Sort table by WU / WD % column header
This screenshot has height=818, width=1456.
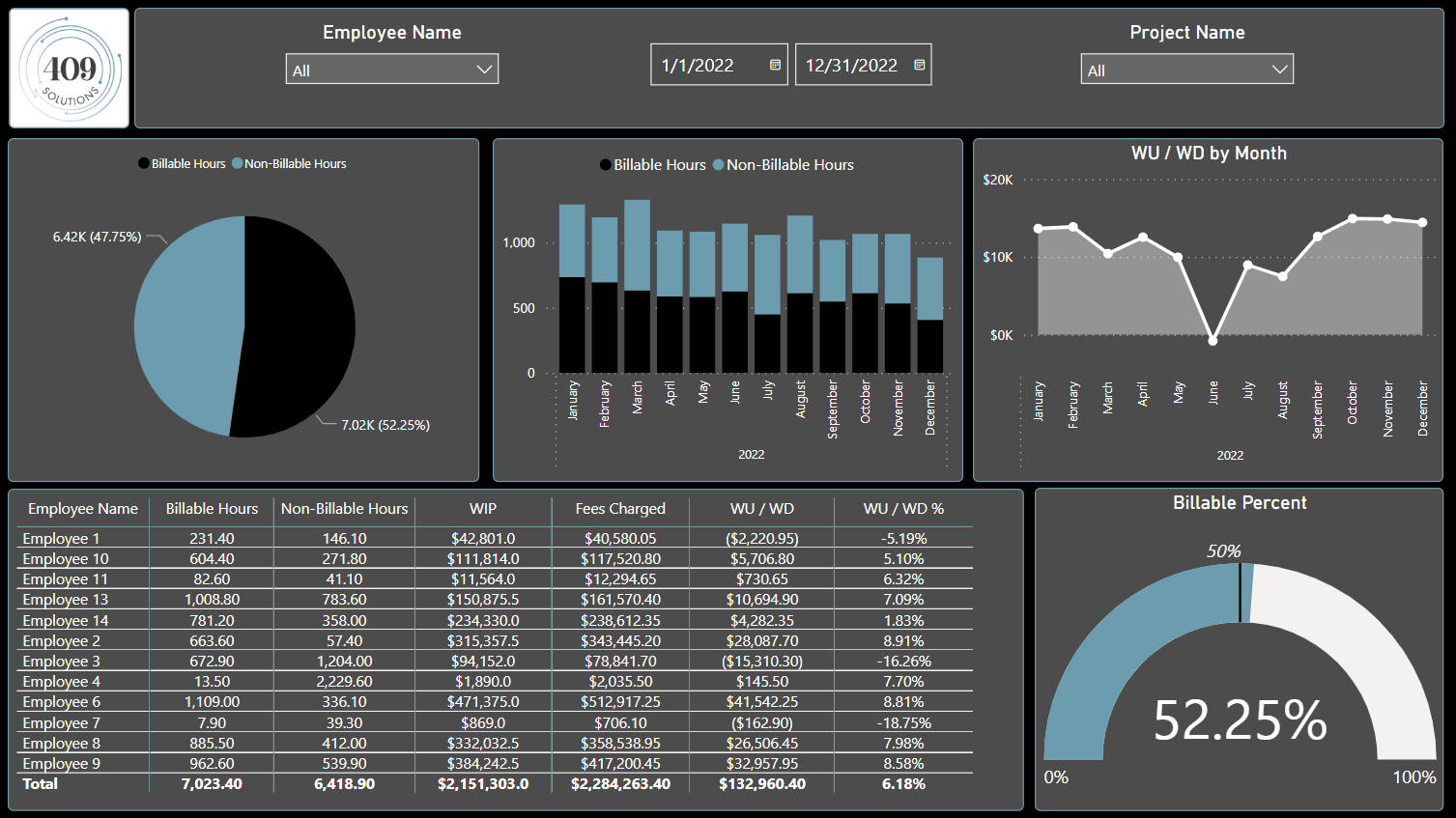coord(903,509)
